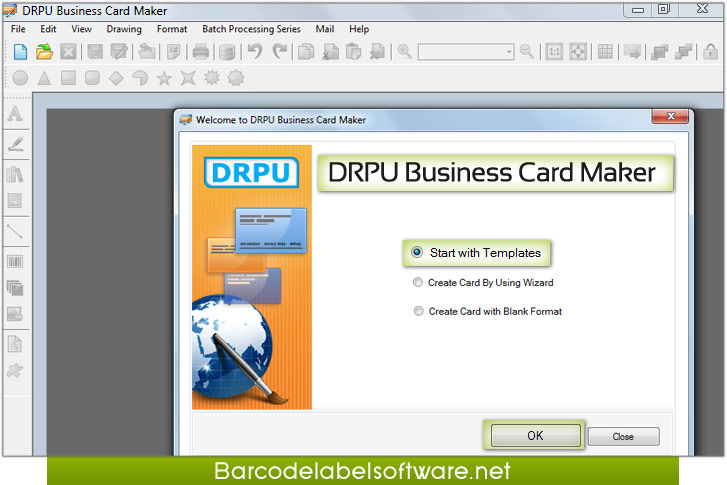Close the welcome dialog with red X
727x485 pixels.
point(670,116)
